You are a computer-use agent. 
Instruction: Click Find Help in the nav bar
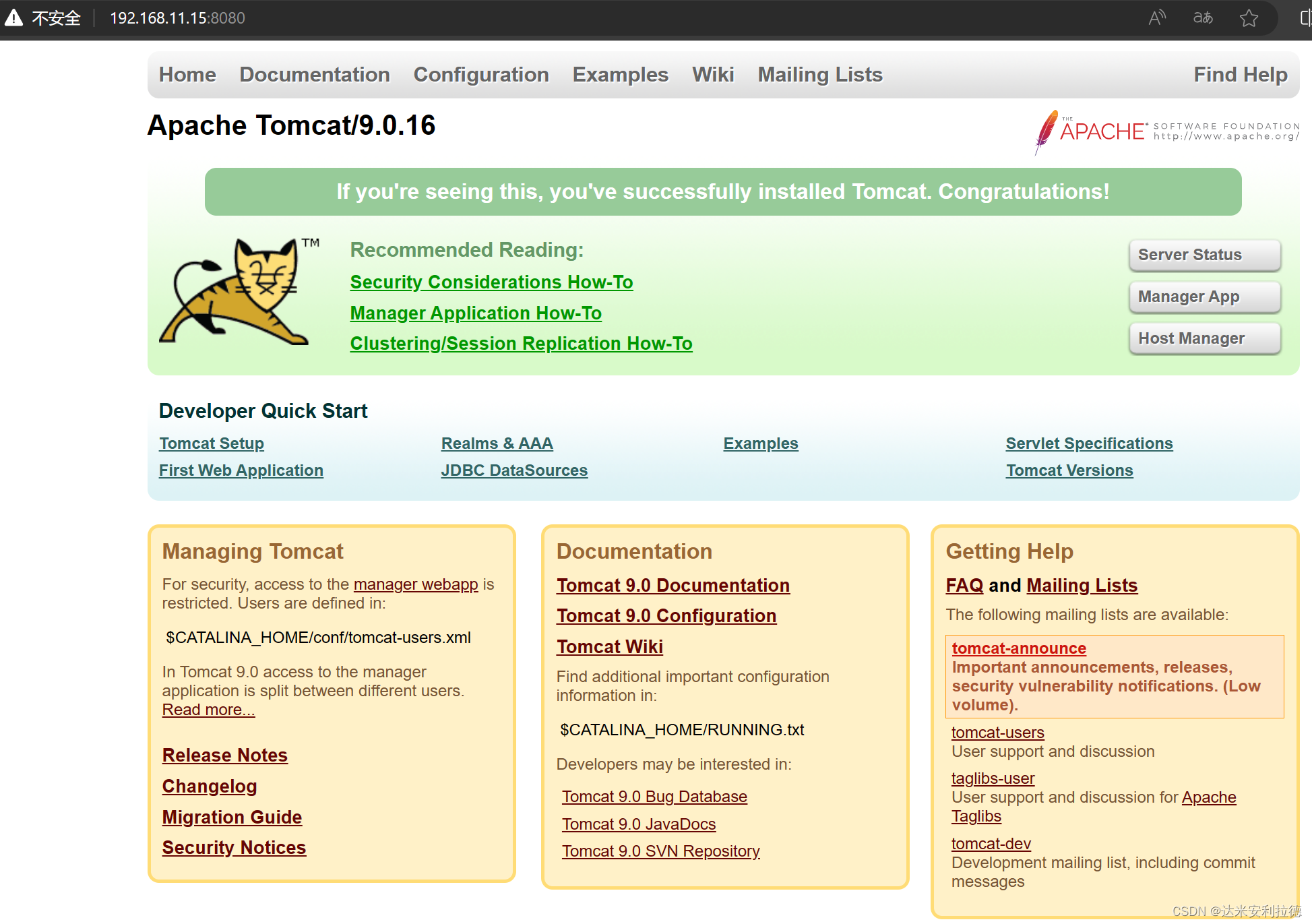(x=1241, y=75)
